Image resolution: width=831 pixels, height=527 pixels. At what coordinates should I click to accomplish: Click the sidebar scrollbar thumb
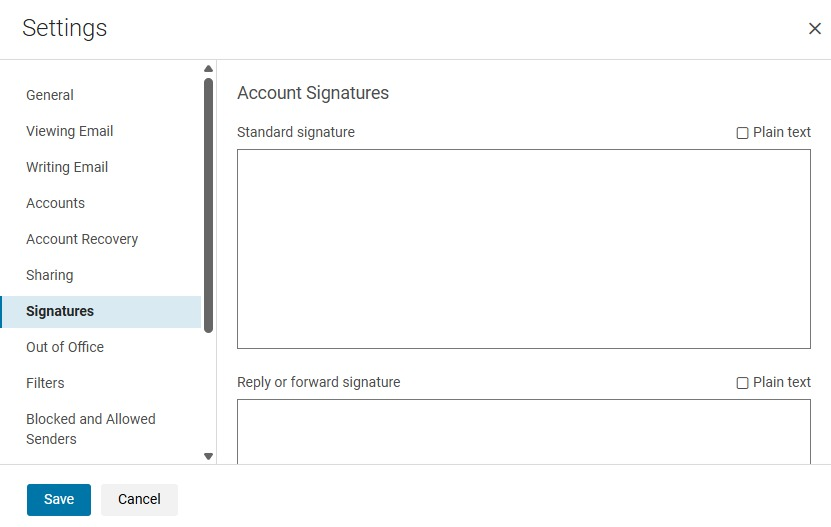208,205
